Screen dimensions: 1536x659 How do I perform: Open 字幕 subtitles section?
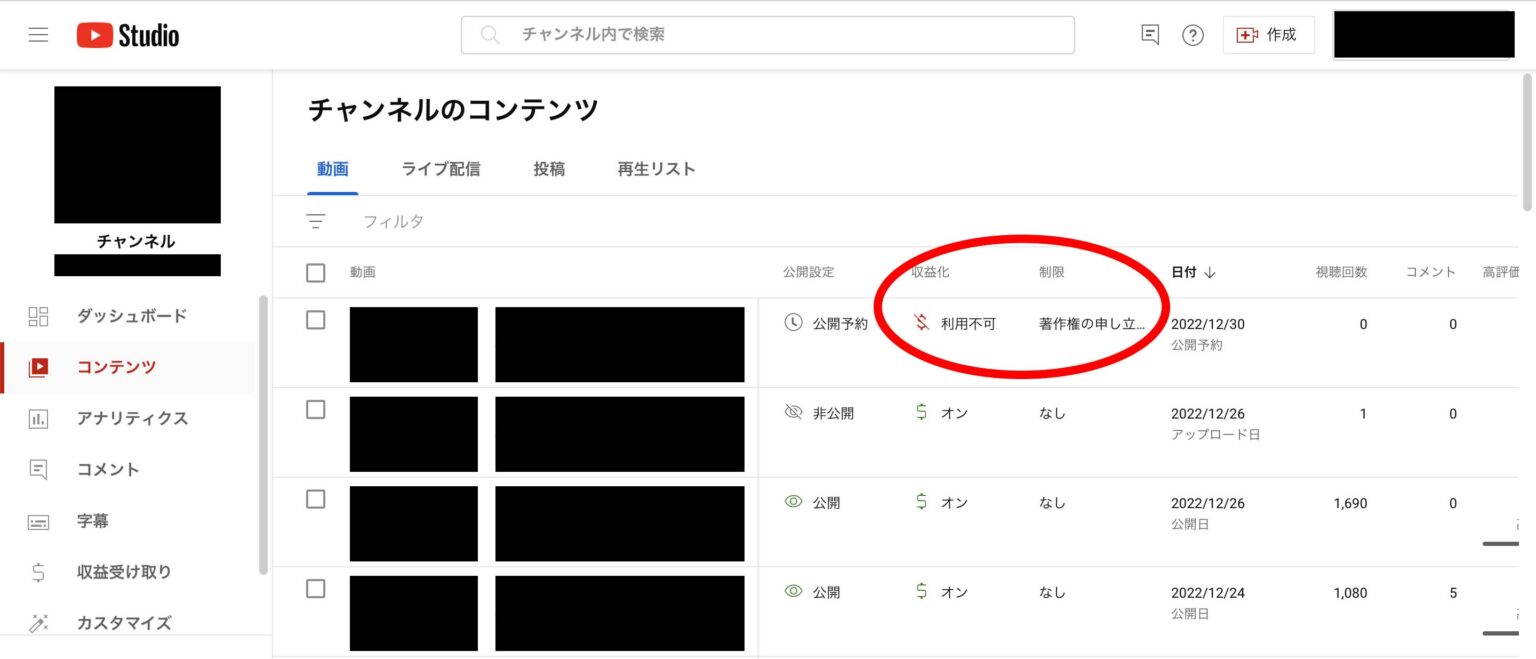[x=92, y=521]
